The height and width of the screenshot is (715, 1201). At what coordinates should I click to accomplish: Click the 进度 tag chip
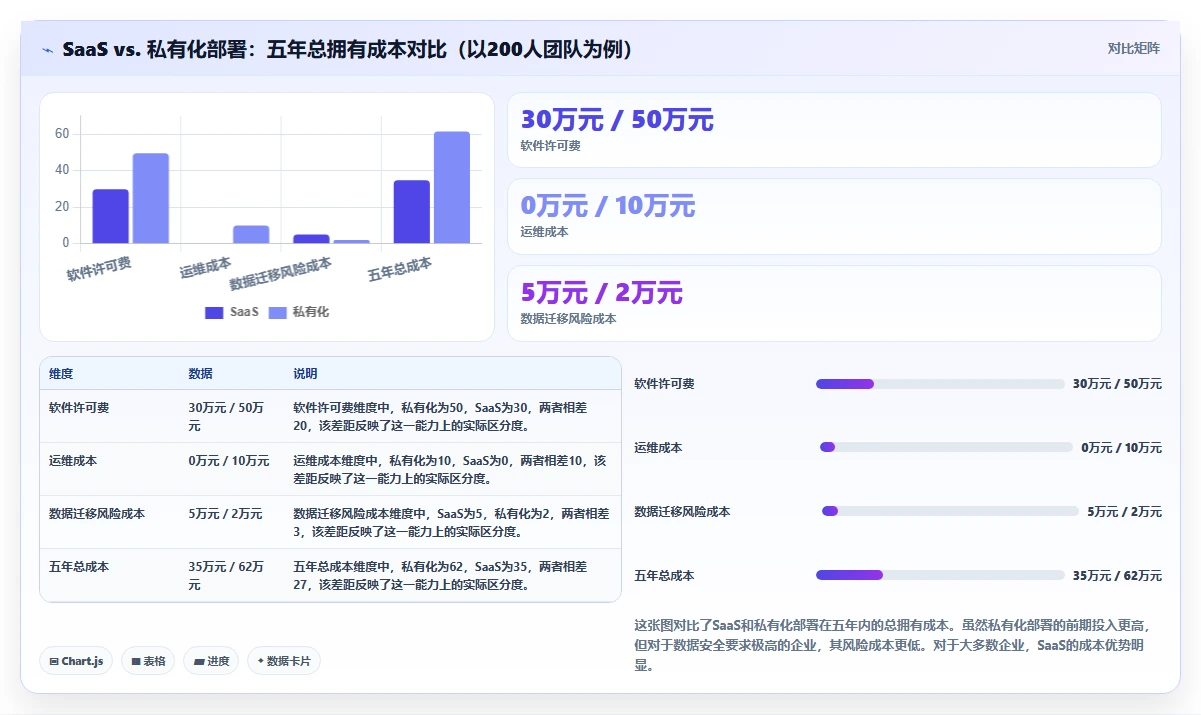pyautogui.click(x=211, y=661)
